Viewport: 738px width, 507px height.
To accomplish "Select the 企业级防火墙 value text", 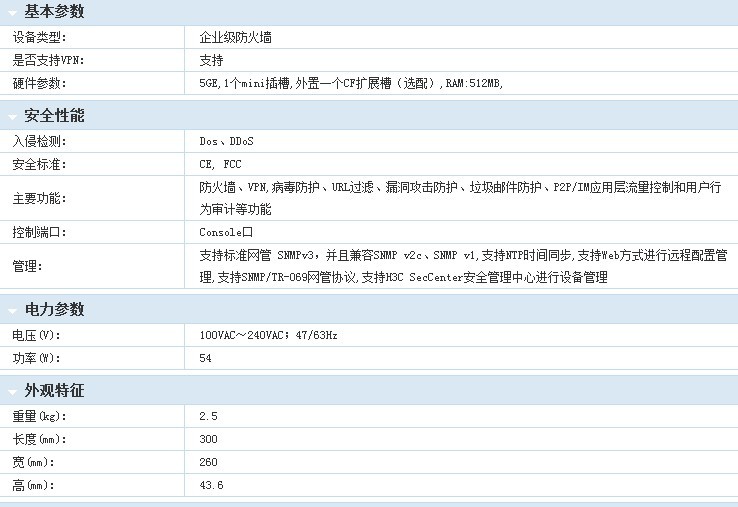I will pos(235,37).
